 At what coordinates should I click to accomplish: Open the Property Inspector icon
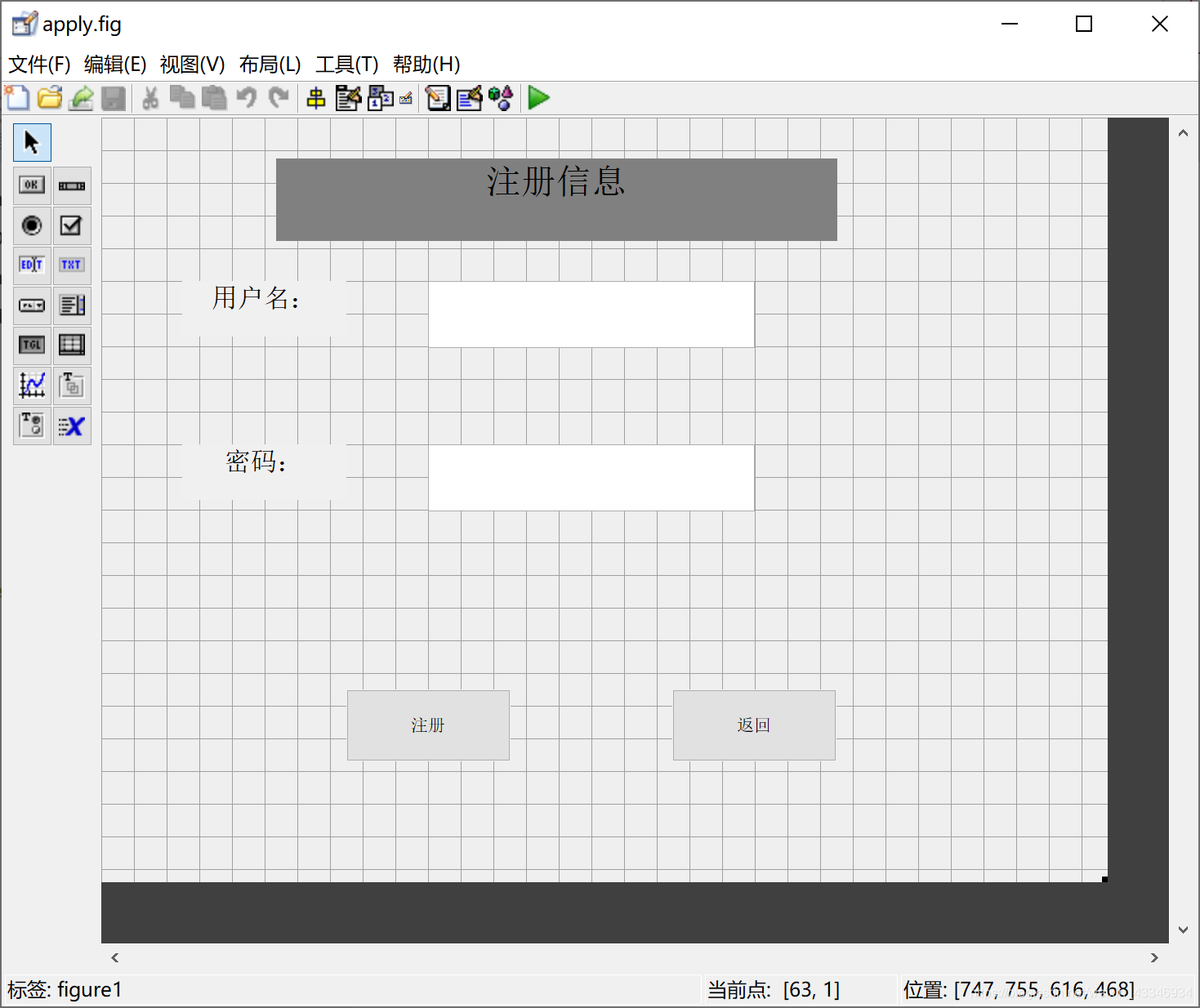(470, 98)
